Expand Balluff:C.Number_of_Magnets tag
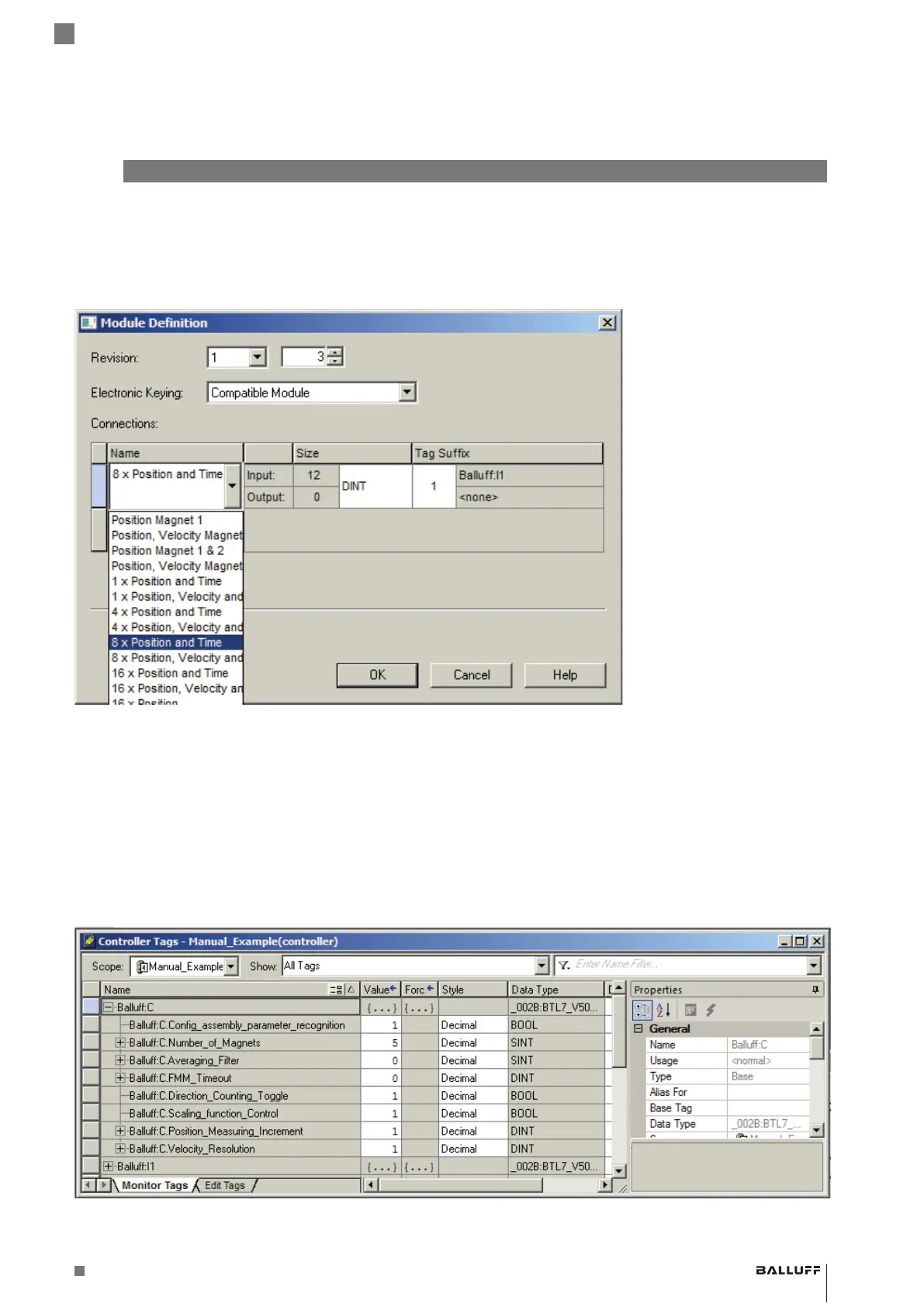The height and width of the screenshot is (1307, 924). coord(120,1042)
